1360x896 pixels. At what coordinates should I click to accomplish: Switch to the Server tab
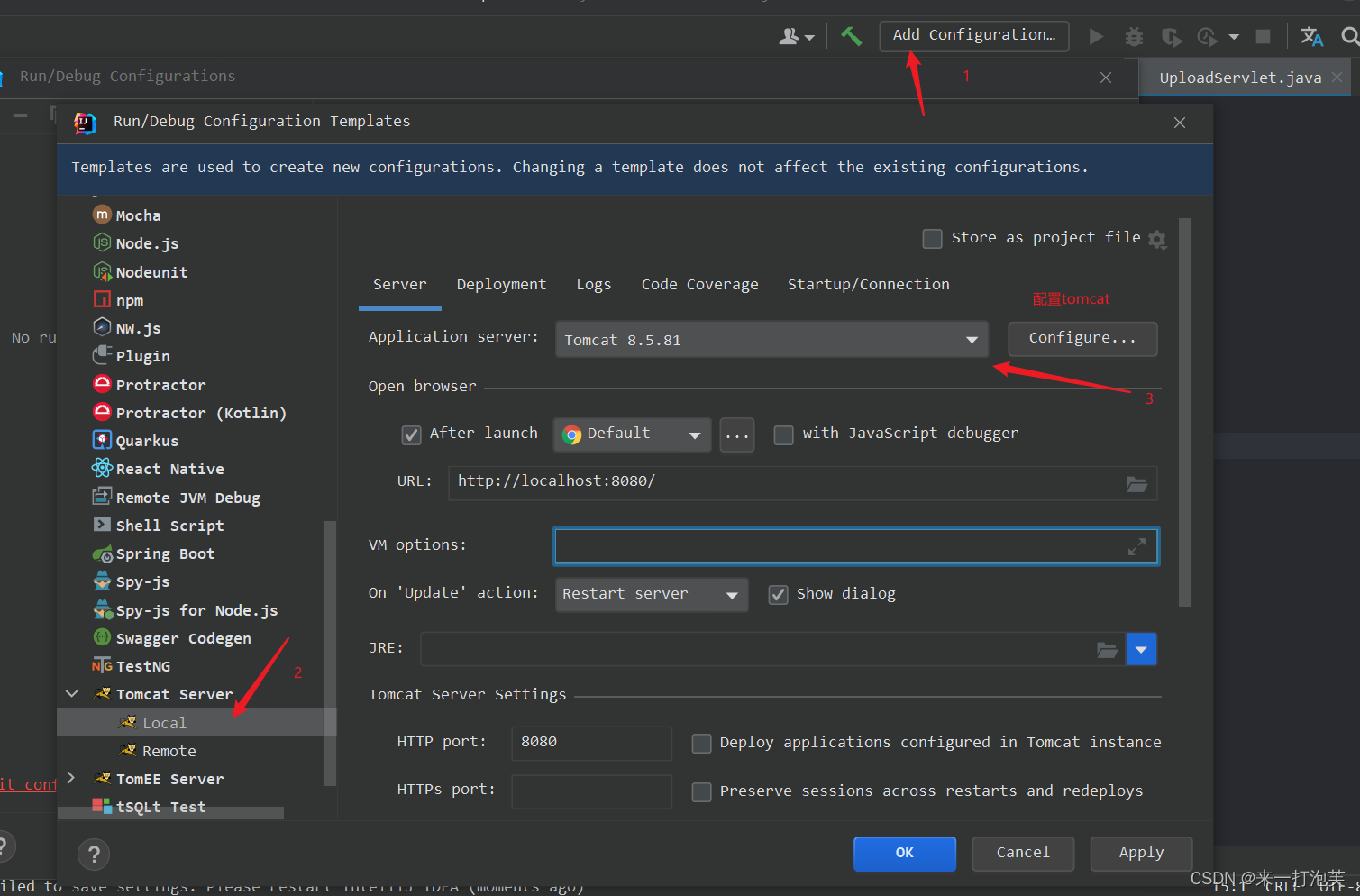coord(400,285)
